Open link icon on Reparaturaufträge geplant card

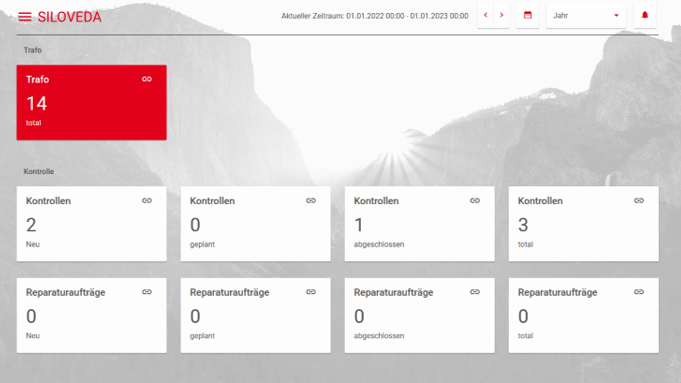(x=311, y=292)
